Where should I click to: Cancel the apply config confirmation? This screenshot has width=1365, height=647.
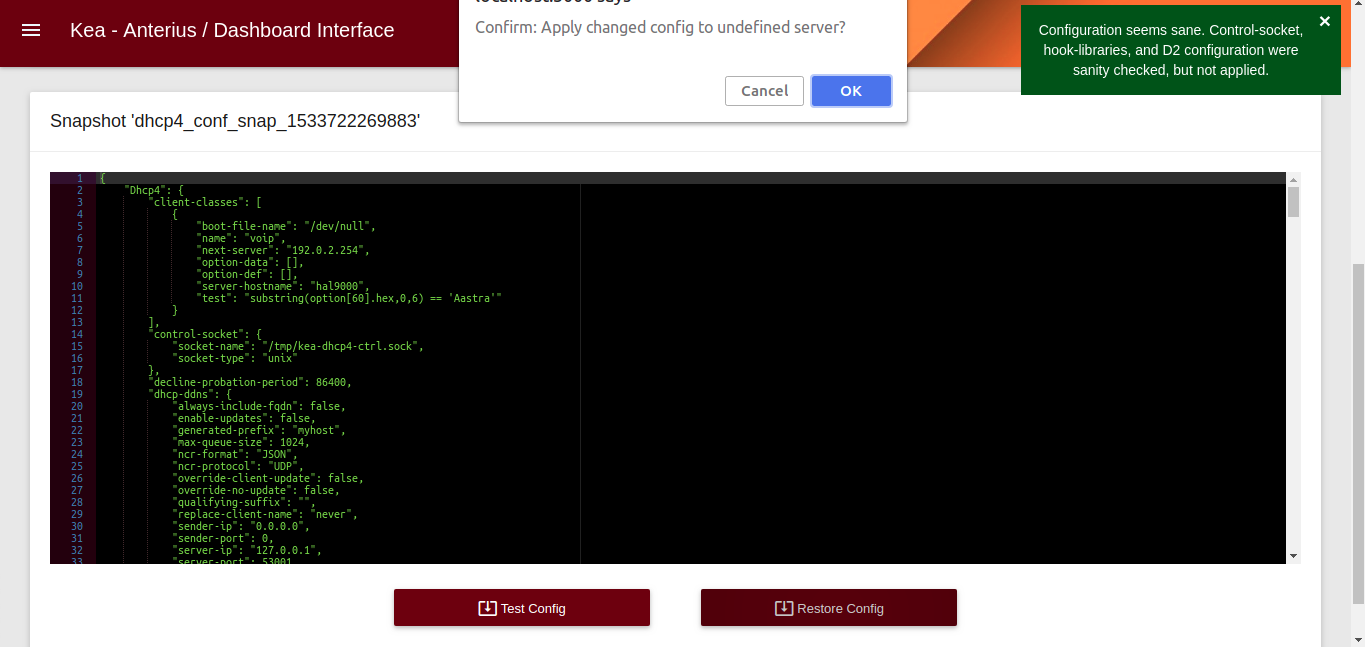coord(764,91)
